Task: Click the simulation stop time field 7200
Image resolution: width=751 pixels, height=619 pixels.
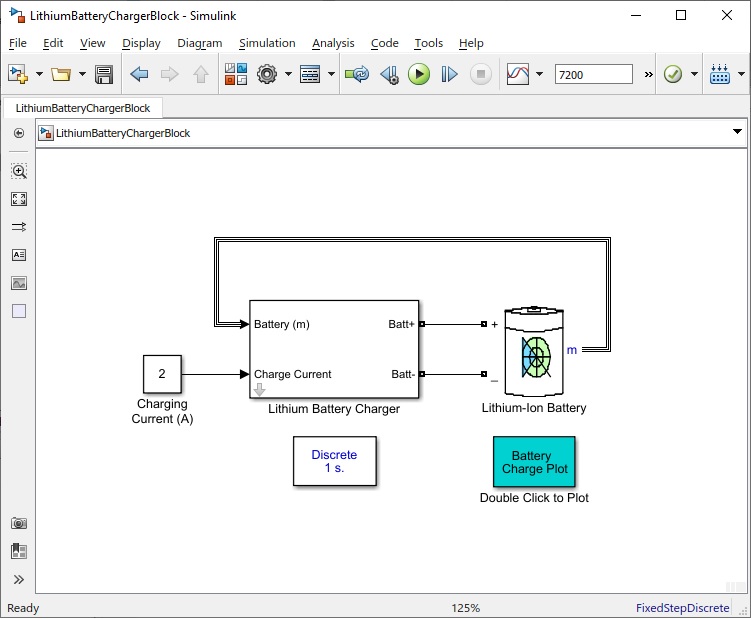Action: click(593, 75)
